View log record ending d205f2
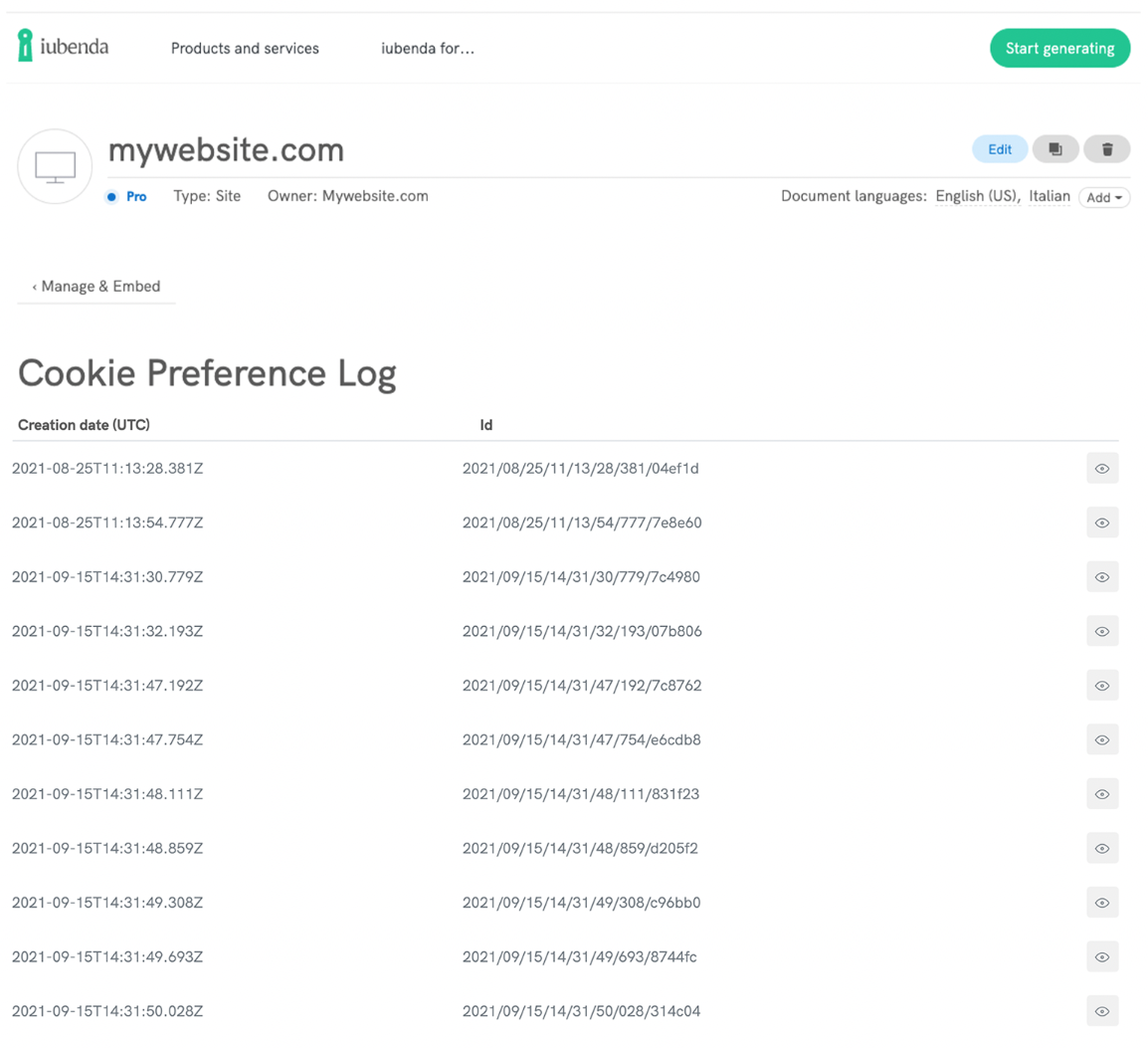The width and height of the screenshot is (1148, 1048). [1102, 848]
